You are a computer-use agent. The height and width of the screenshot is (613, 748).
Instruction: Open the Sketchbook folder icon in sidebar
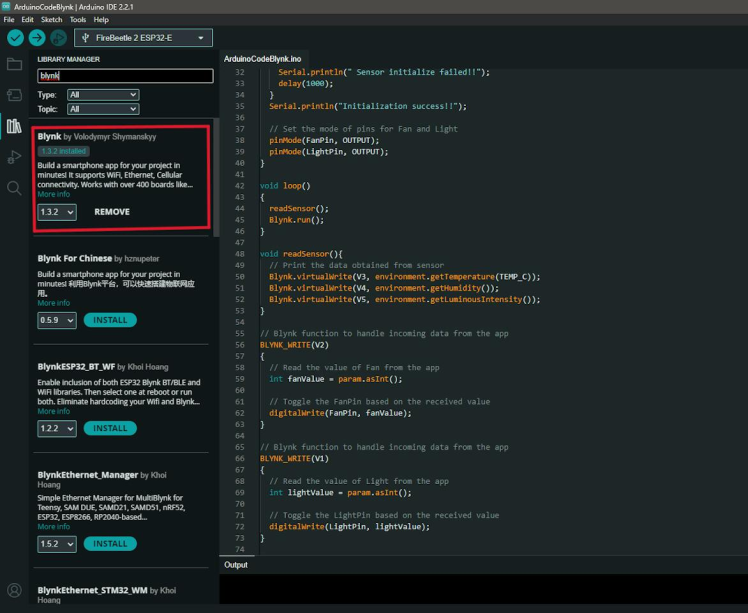click(x=14, y=65)
